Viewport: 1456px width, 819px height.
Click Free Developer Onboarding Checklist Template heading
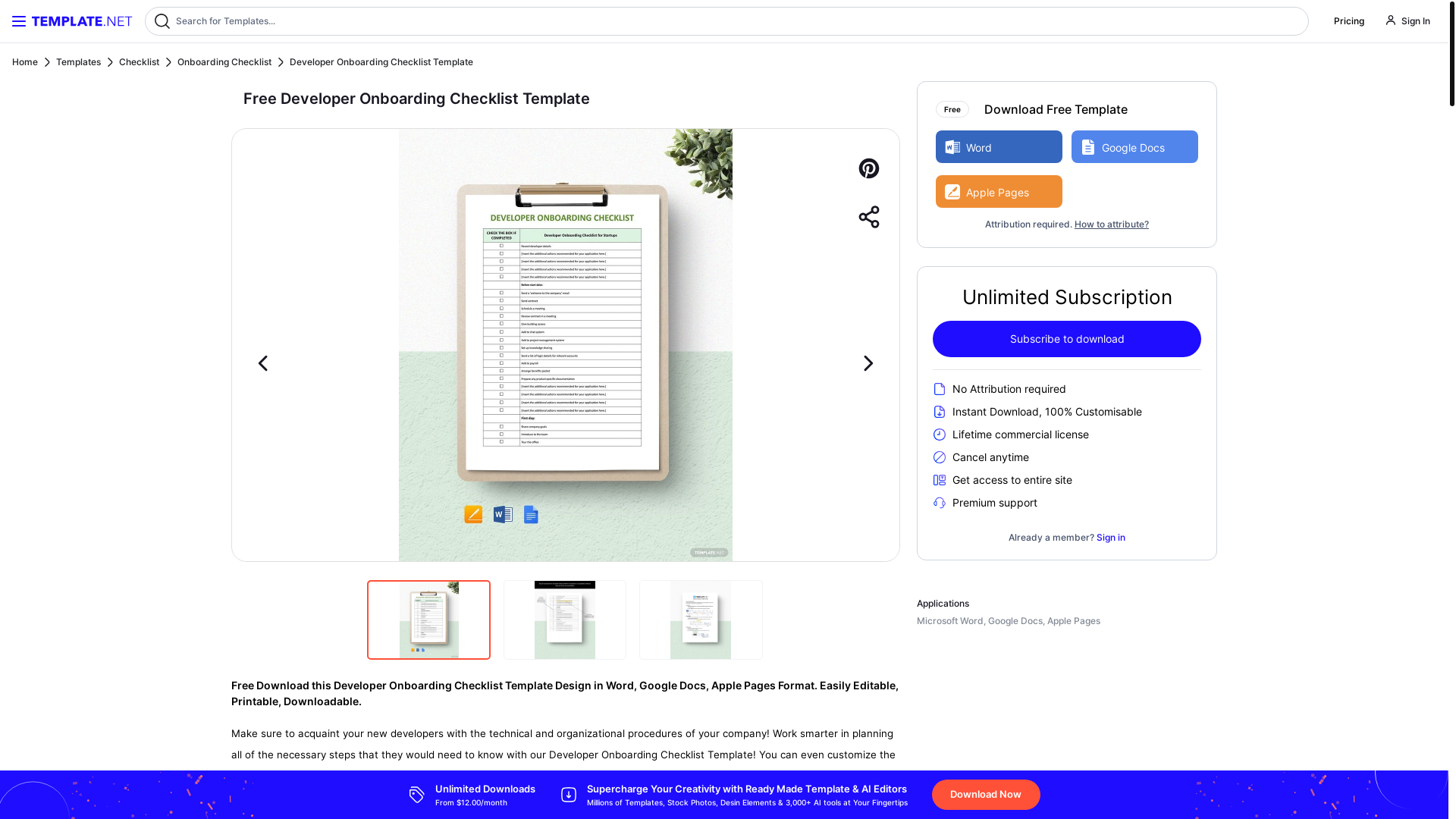click(416, 99)
